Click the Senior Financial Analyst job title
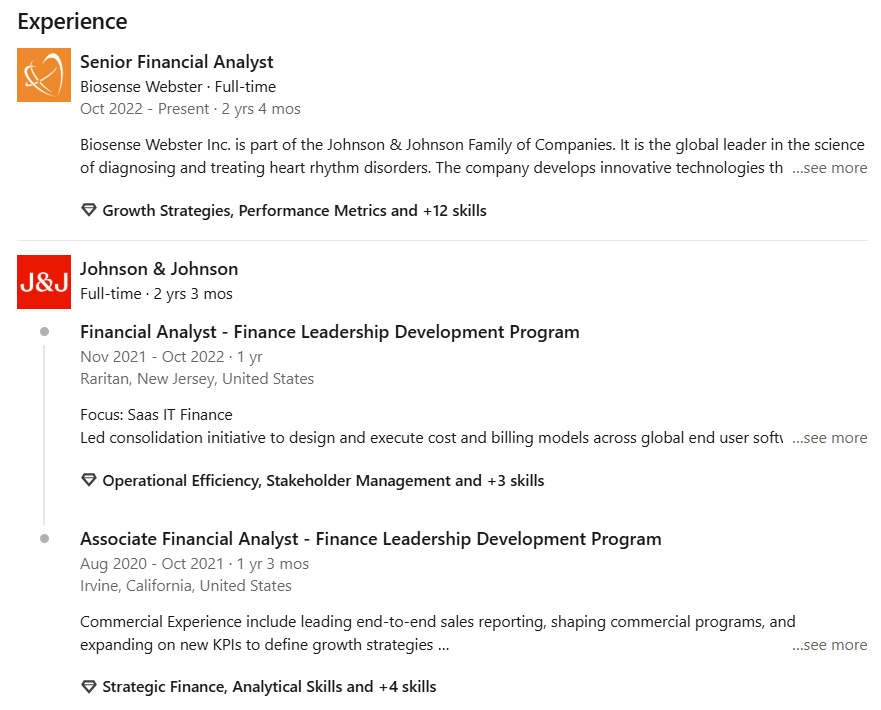This screenshot has width=881, height=710. coord(176,62)
